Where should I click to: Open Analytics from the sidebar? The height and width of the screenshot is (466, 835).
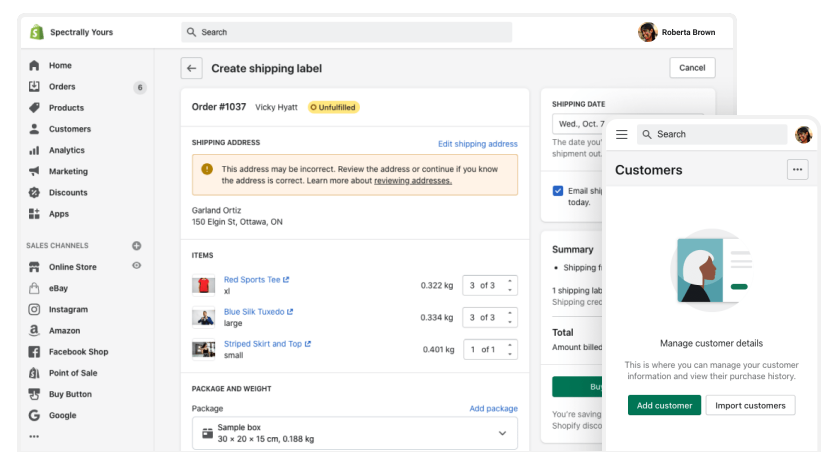click(x=67, y=150)
